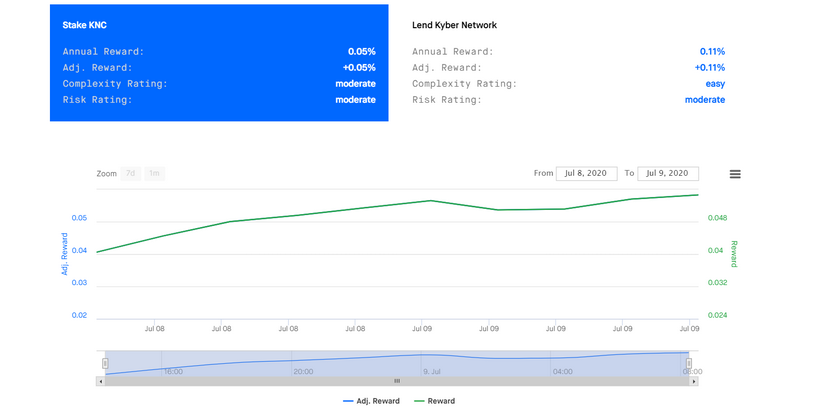Click the From date field
The width and height of the screenshot is (820, 409).
click(587, 173)
